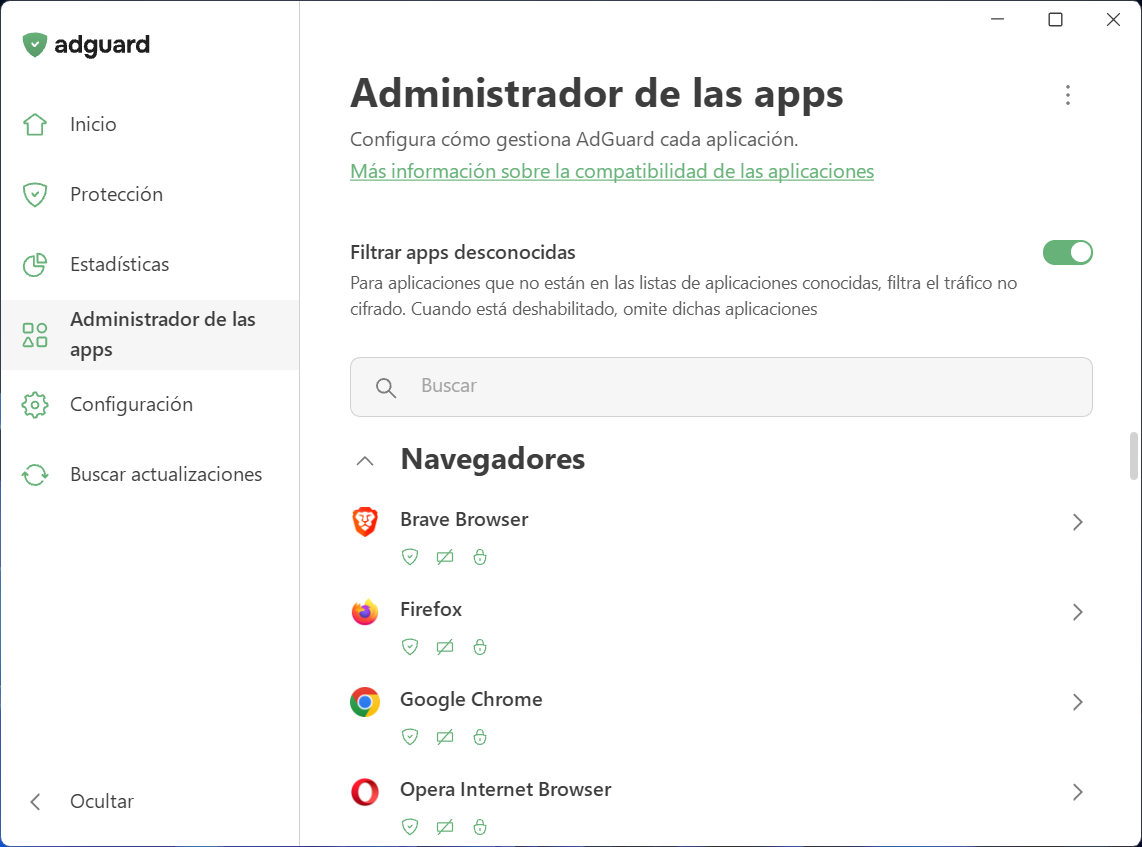Viewport: 1142px width, 847px height.
Task: Click the gear icon beside Configuración
Action: [35, 405]
